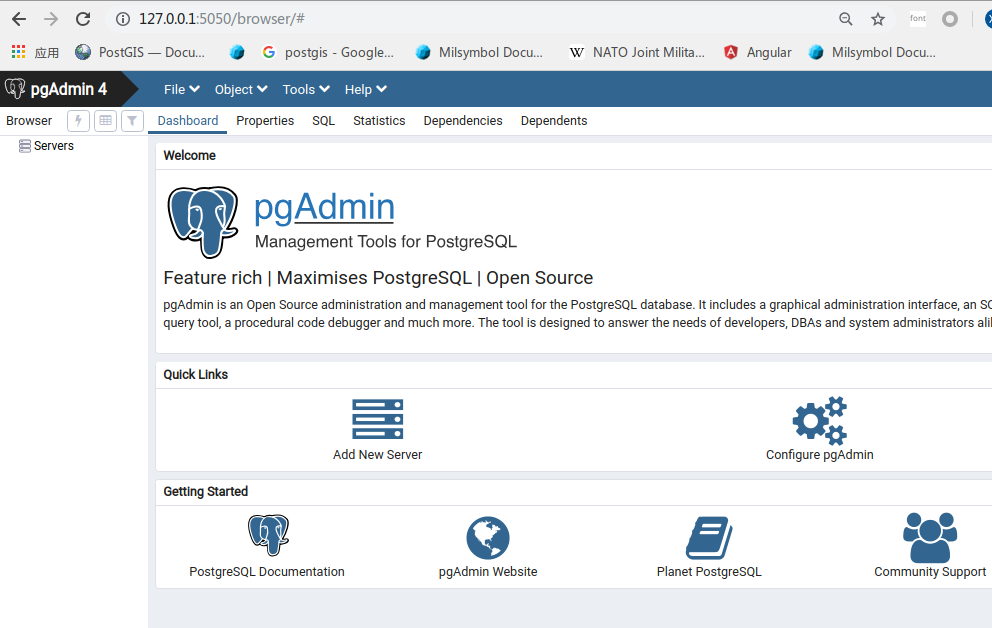Viewport: 992px width, 628px height.
Task: Open the Help menu
Action: coord(366,89)
